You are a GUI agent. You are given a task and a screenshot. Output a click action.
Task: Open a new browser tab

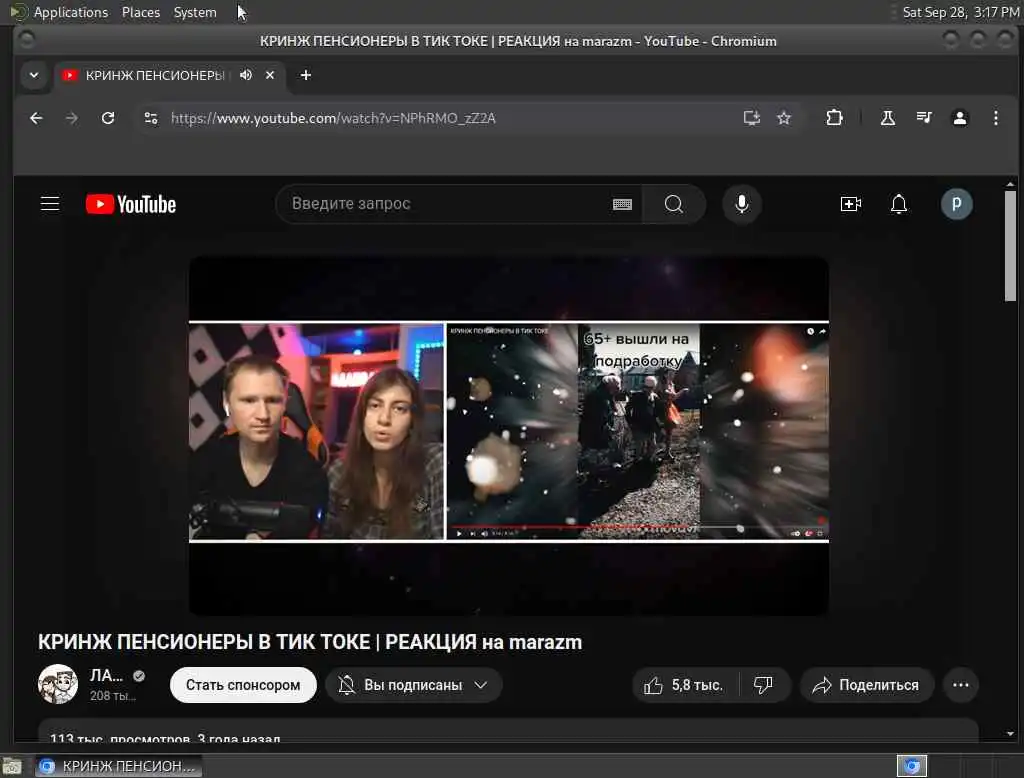pos(306,75)
